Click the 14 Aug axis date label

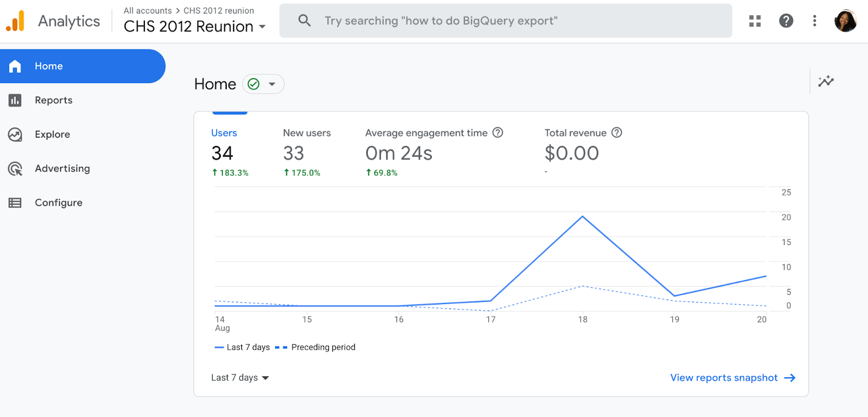coord(222,323)
